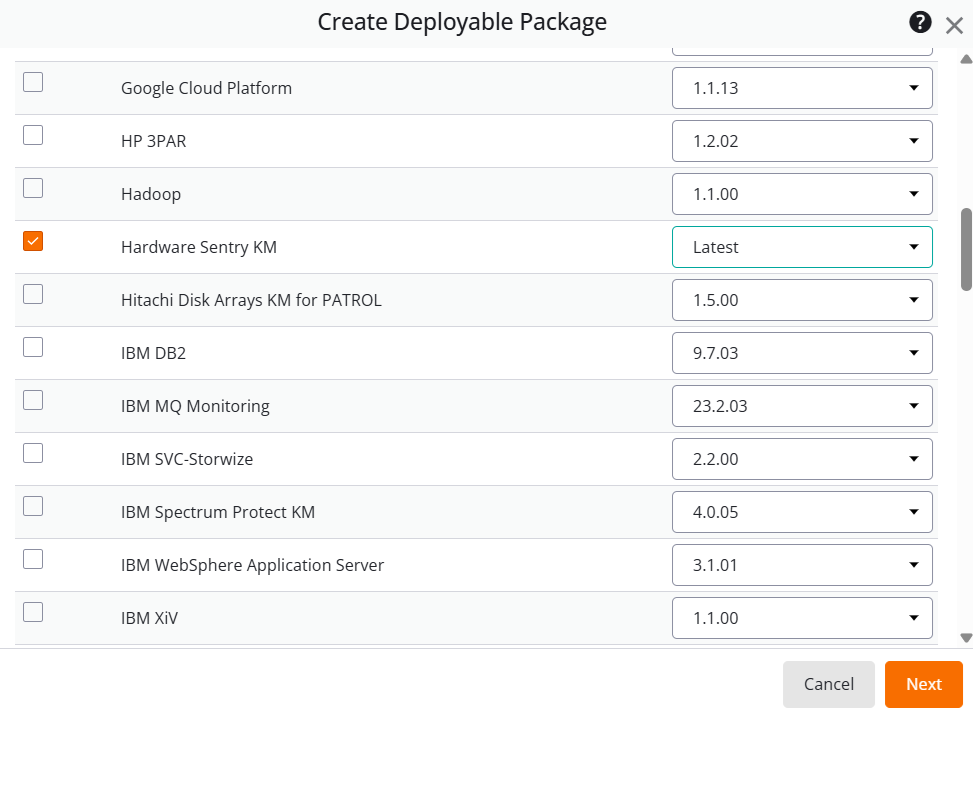Click the Cancel button

[x=828, y=684]
